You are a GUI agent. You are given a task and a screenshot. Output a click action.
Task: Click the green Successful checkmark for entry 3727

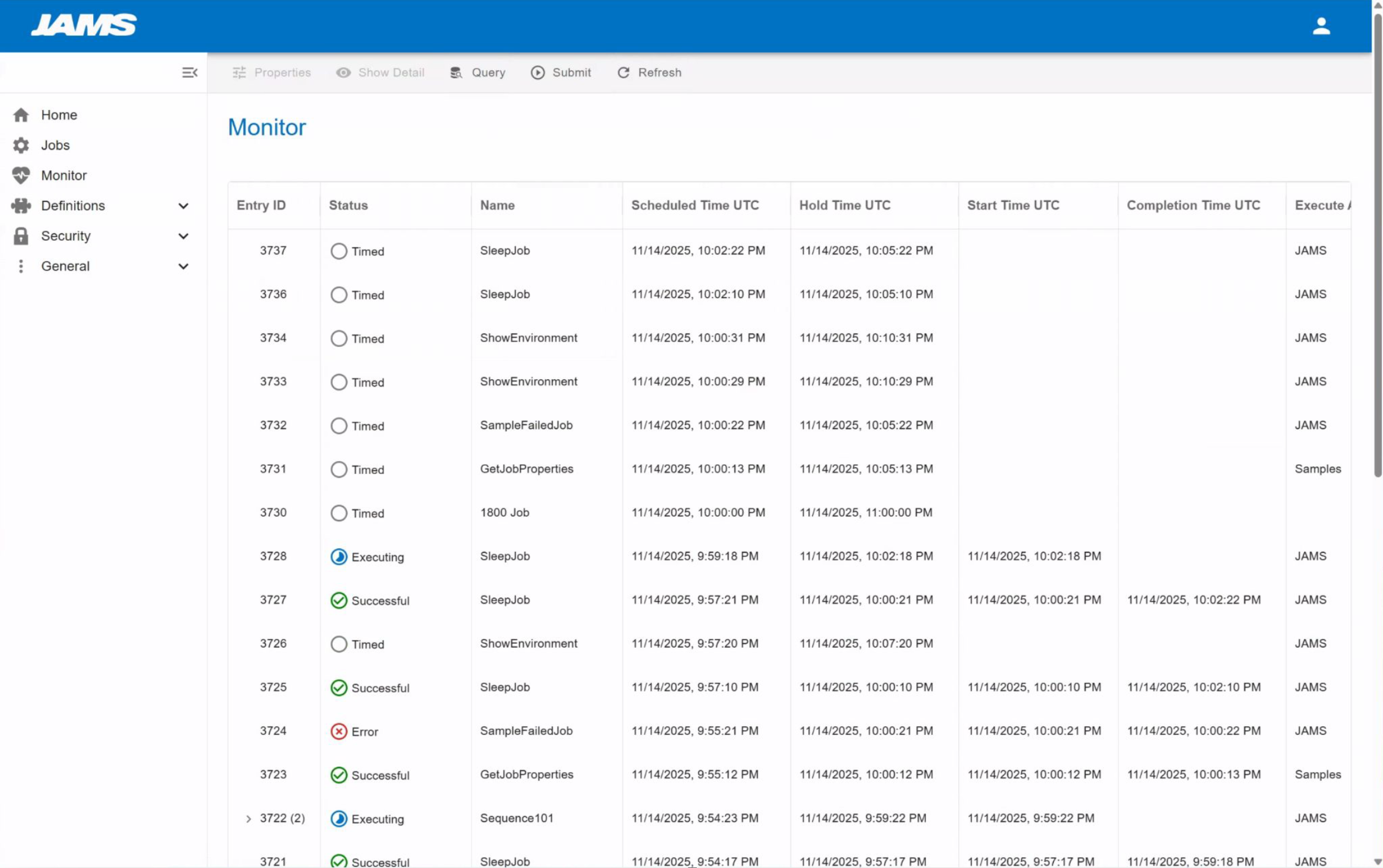(339, 600)
